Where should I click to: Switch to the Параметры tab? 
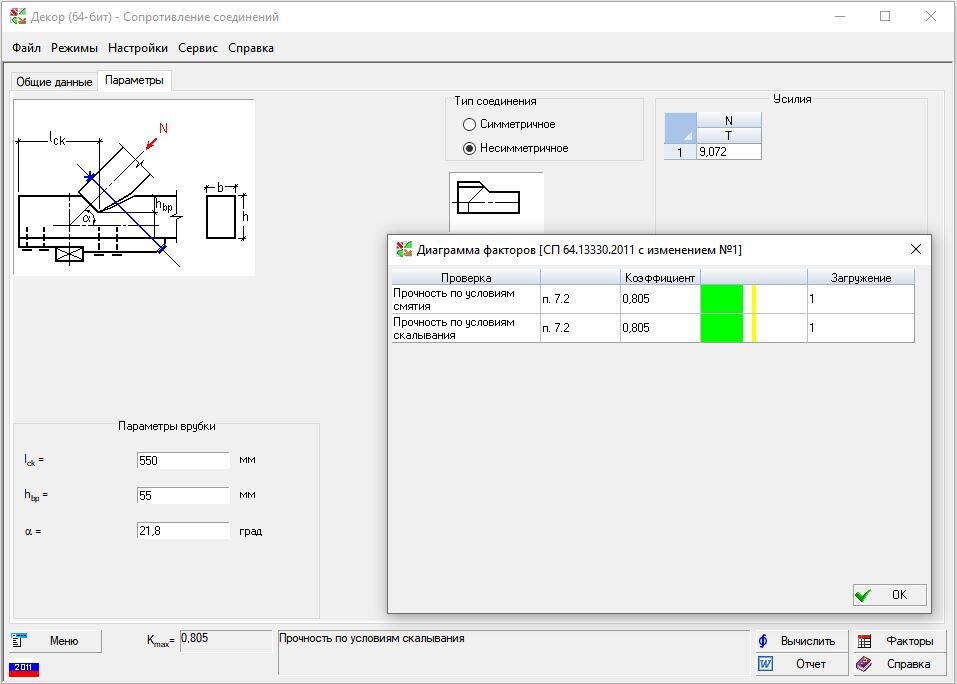click(134, 80)
